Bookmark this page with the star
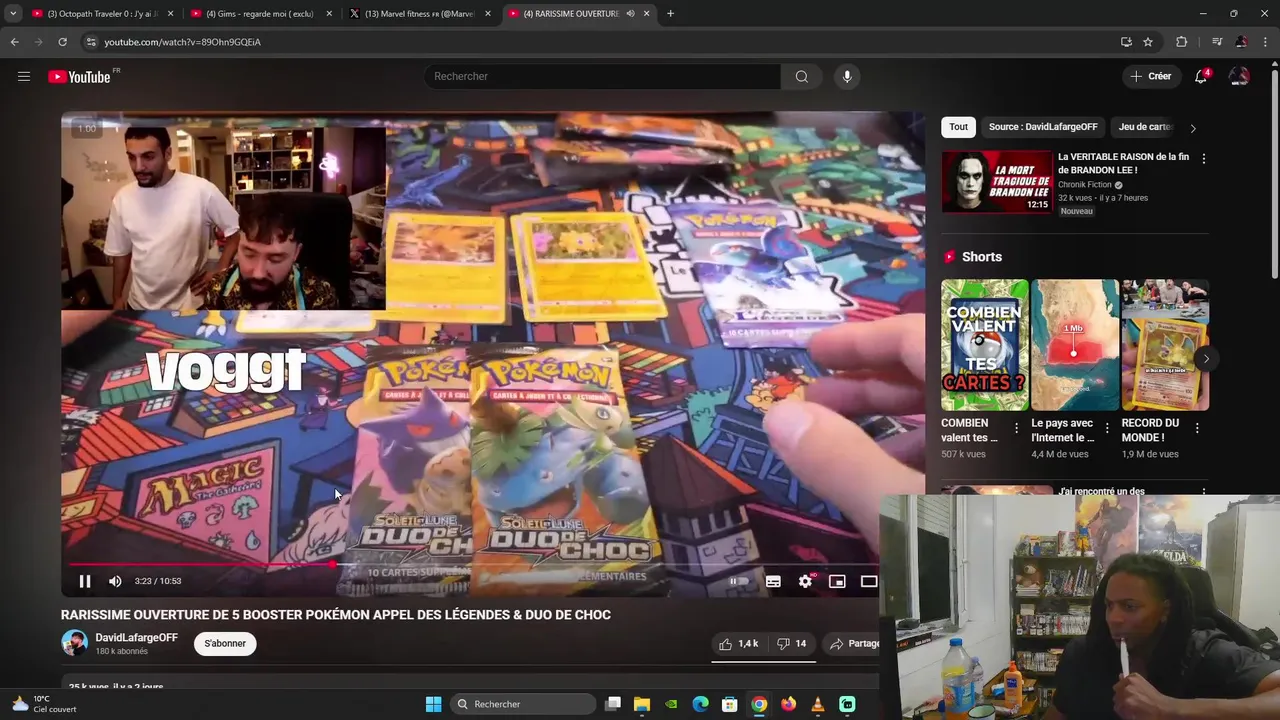 coord(1148,42)
